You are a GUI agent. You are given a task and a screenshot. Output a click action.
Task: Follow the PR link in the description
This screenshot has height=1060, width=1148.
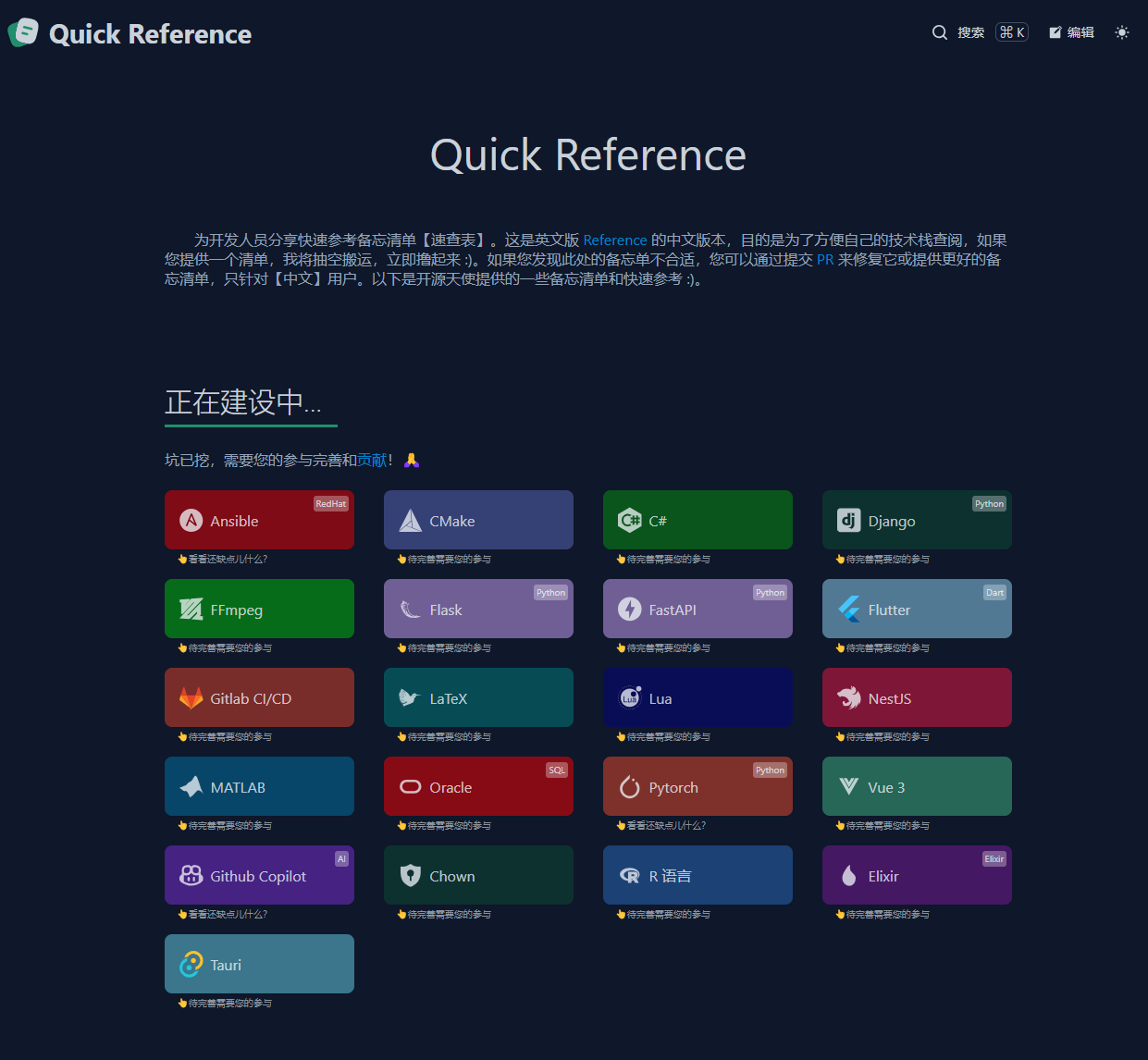(825, 260)
